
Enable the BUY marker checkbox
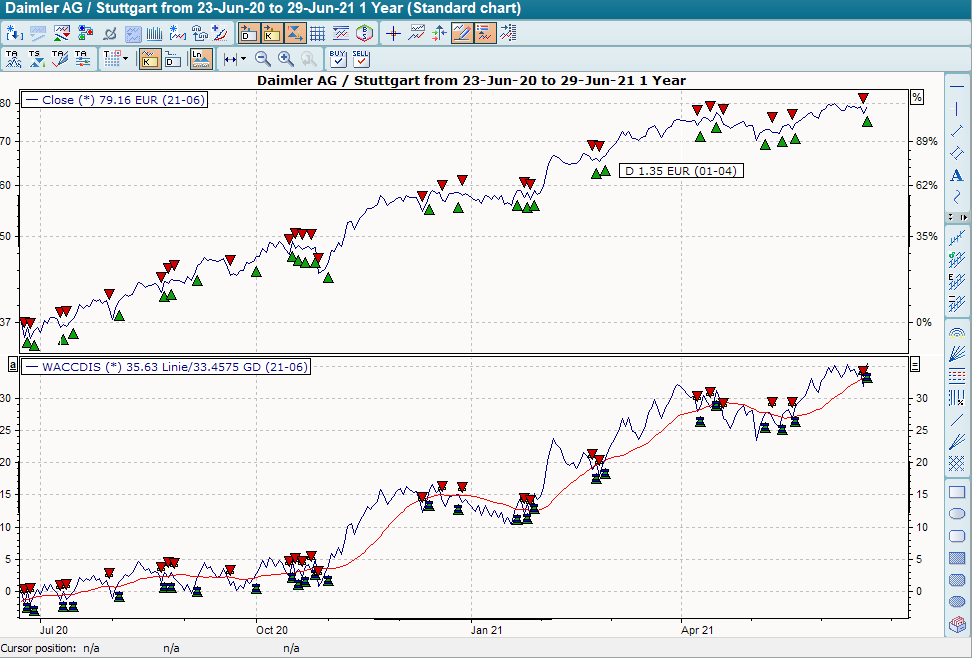click(336, 58)
